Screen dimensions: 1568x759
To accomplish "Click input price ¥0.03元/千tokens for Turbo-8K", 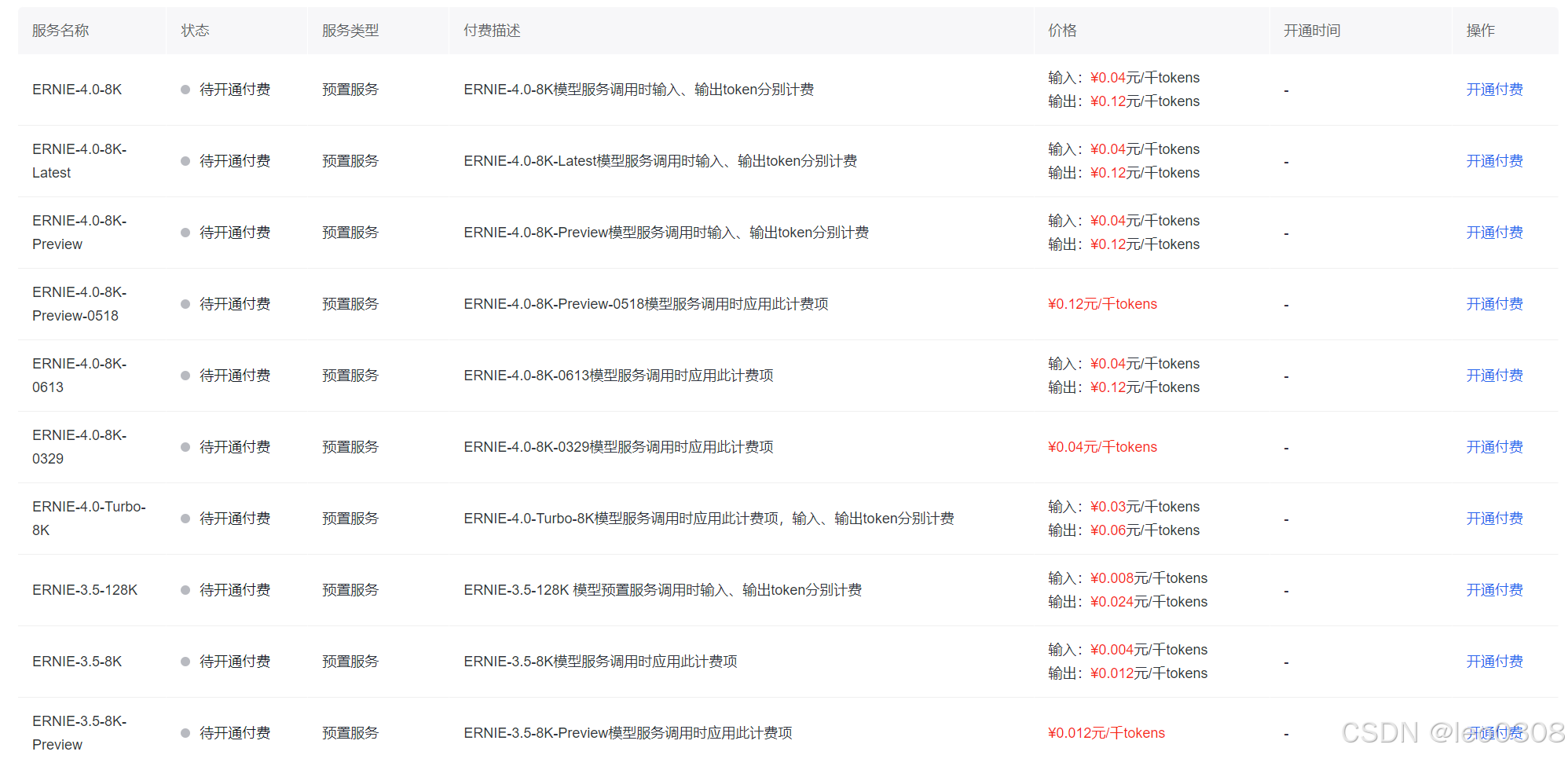I will click(1145, 507).
